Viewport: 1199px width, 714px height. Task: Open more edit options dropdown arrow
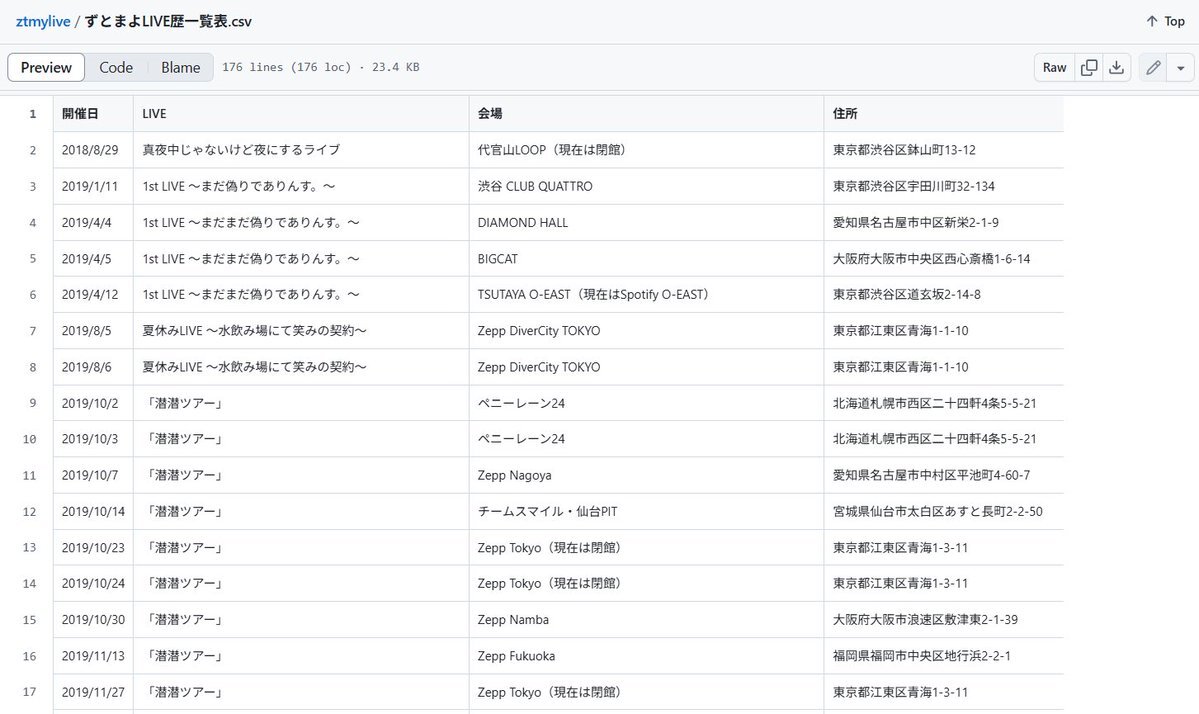pos(1181,67)
